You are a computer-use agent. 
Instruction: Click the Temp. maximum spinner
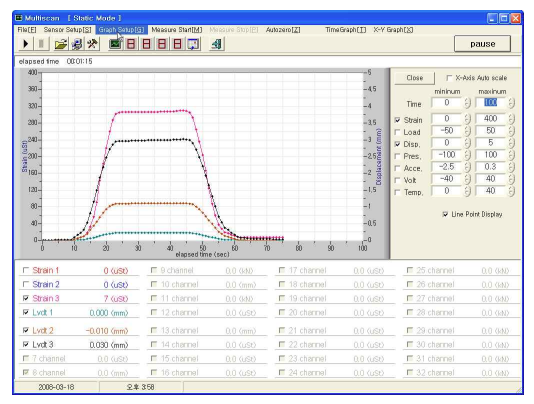coord(511,191)
